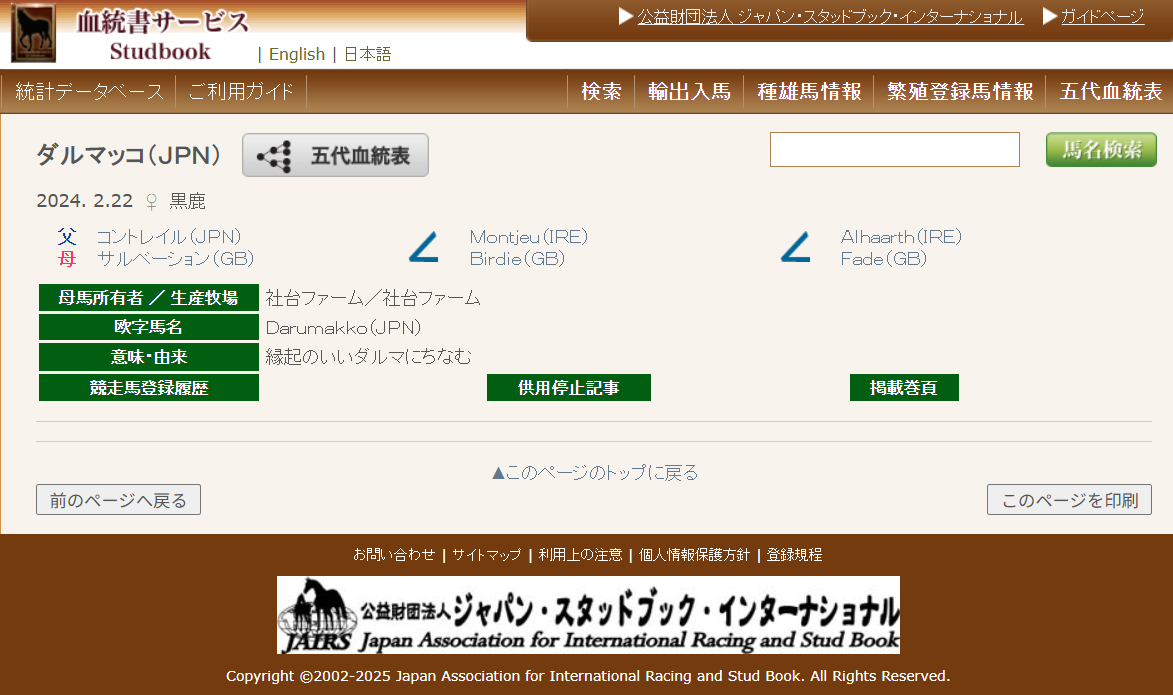The image size is (1173, 695).
Task: Click the triangle before 公益財団法人 link
Action: click(626, 16)
